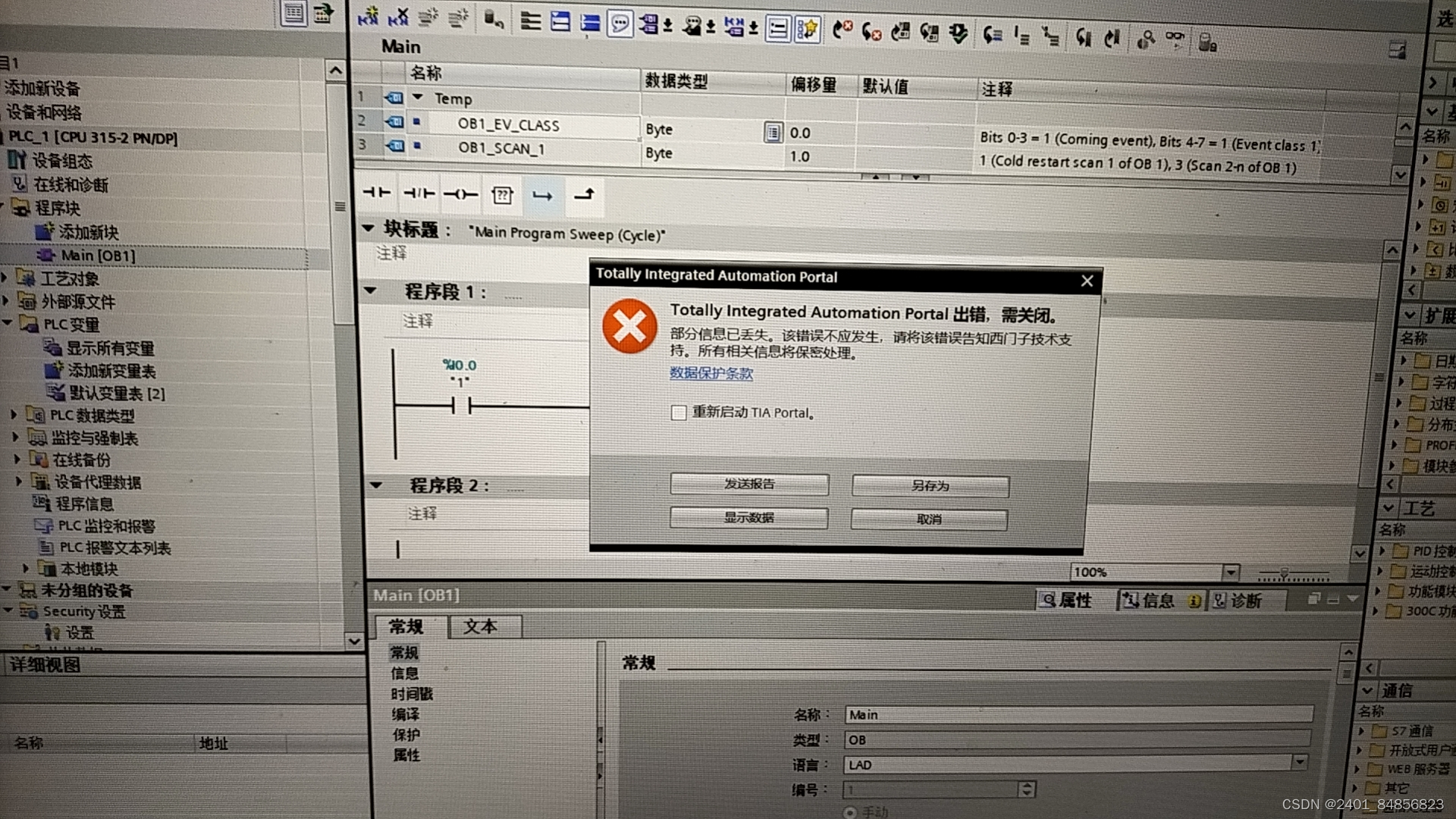
Task: Check the restart TIA Portal checkbox
Action: click(679, 413)
